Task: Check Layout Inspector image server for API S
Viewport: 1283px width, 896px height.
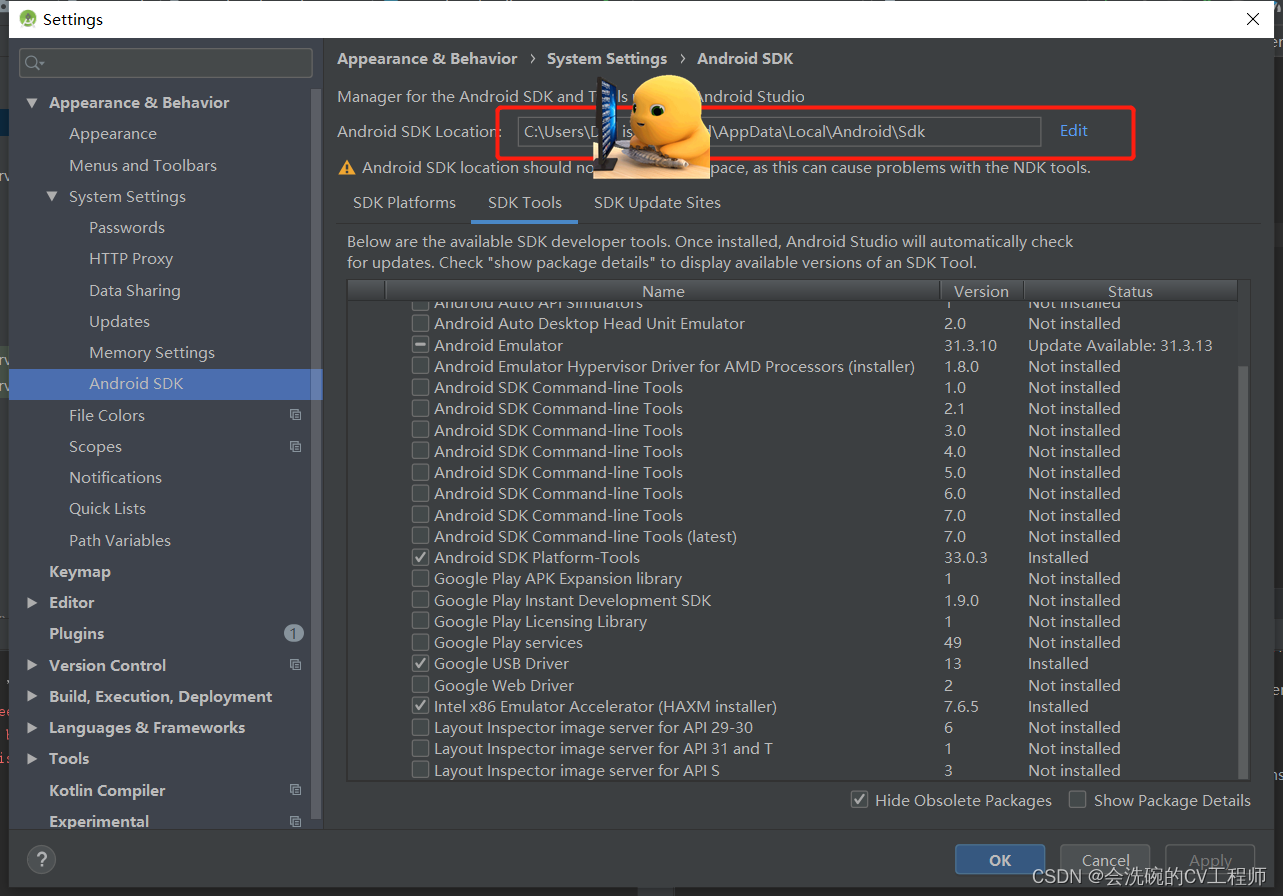Action: point(420,770)
